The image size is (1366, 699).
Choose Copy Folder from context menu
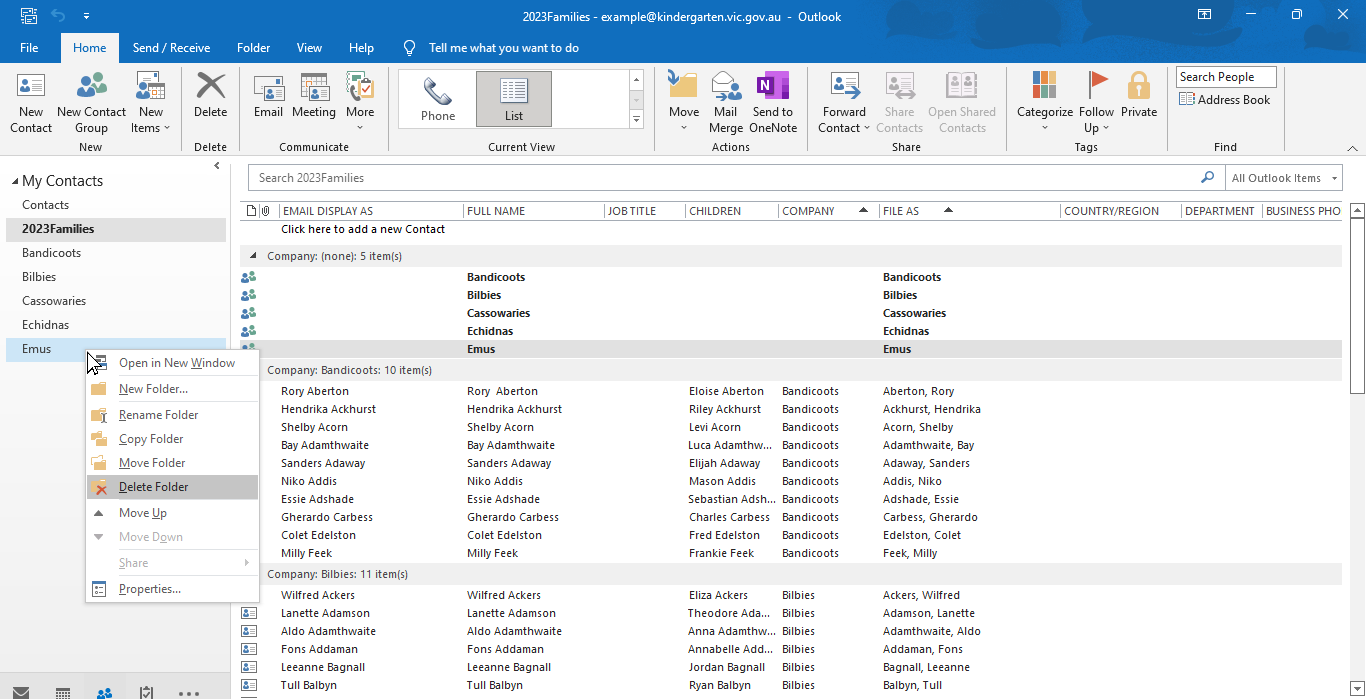point(172,439)
